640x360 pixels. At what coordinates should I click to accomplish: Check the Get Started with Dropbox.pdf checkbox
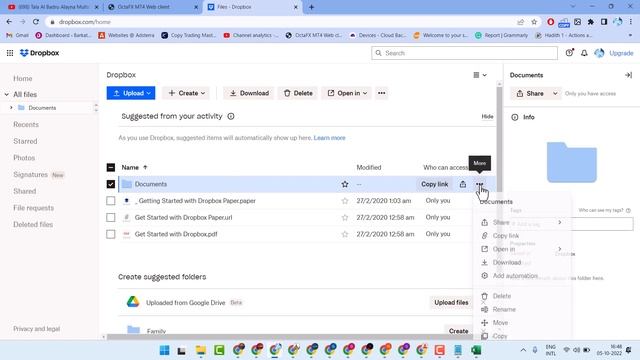tap(111, 234)
